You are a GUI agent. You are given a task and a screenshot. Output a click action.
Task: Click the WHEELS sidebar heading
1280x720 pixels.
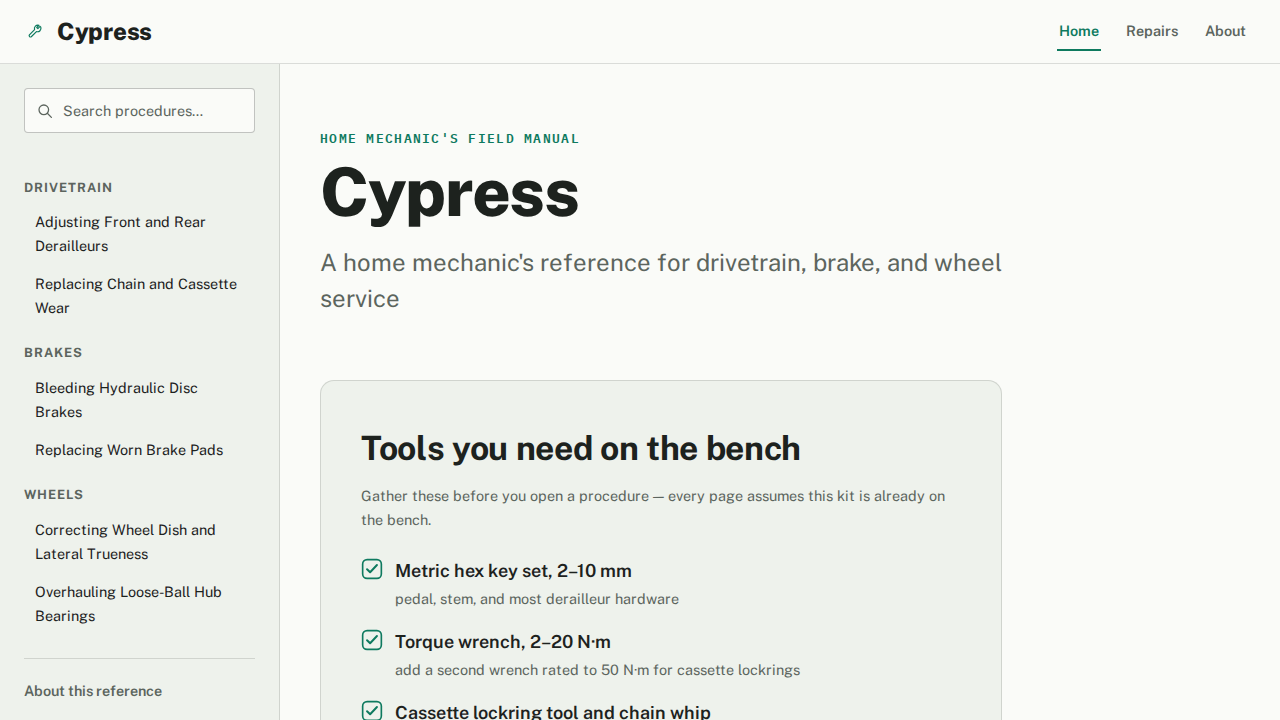point(54,495)
